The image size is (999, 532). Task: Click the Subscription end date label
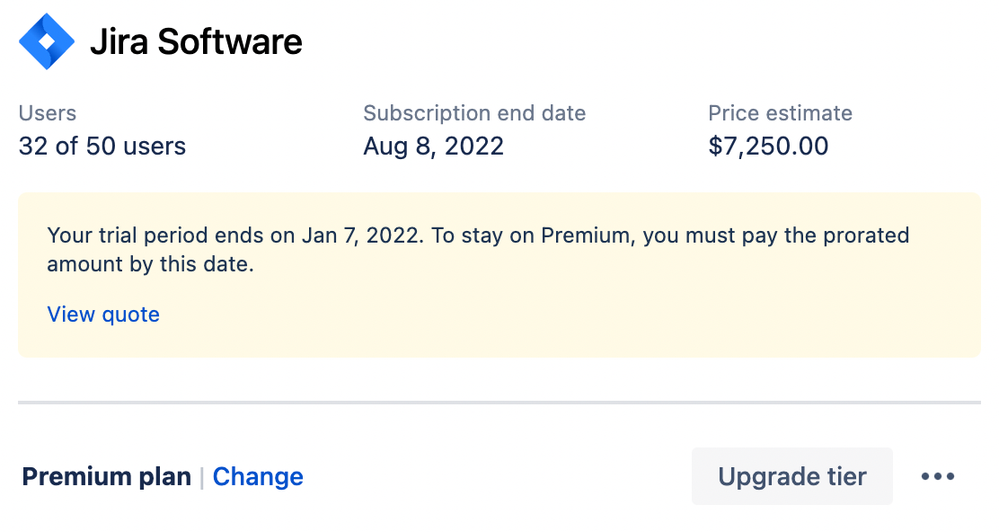coord(475,113)
